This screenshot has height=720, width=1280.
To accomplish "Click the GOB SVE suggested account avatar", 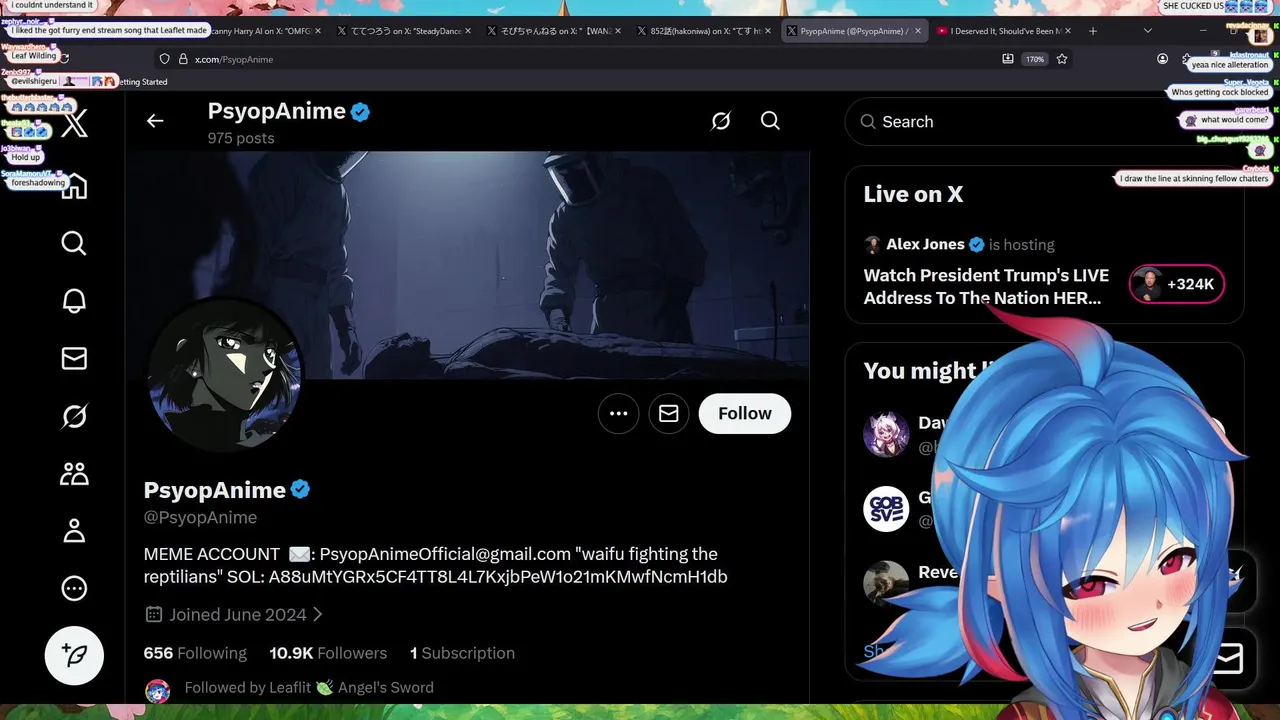I will [886, 509].
